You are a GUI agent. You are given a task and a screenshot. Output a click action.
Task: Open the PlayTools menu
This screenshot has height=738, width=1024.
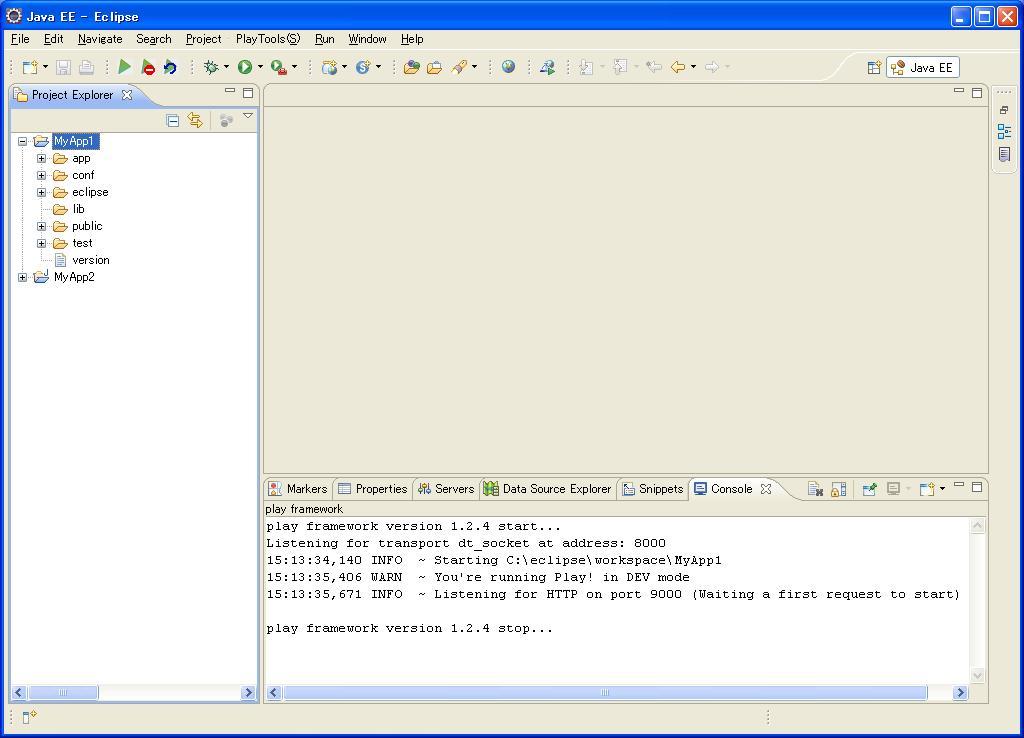tap(268, 39)
